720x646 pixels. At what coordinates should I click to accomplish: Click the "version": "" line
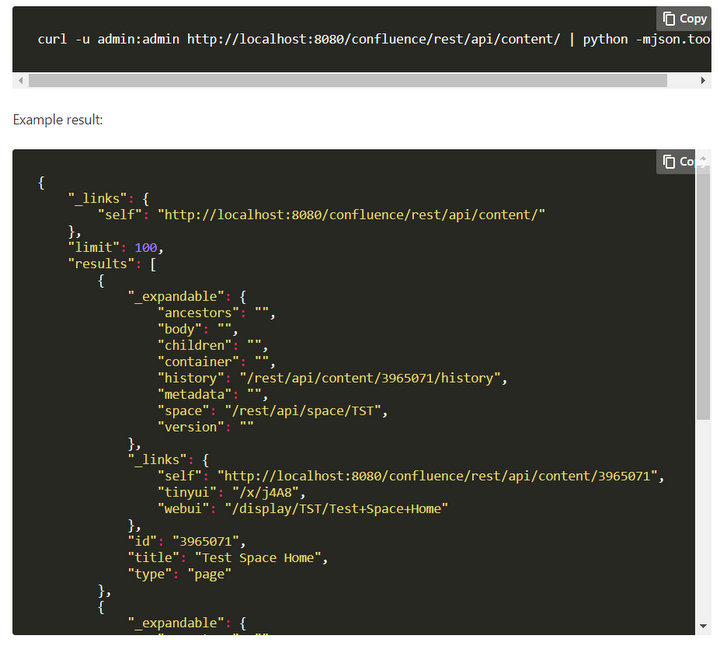click(x=205, y=427)
